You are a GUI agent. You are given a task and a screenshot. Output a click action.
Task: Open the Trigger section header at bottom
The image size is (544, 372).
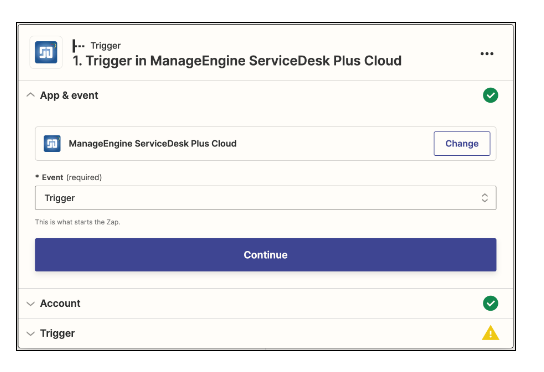[265, 333]
